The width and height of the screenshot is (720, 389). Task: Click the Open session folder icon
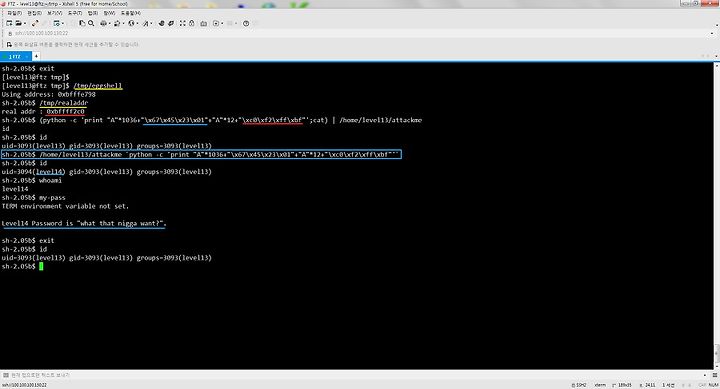point(18,23)
